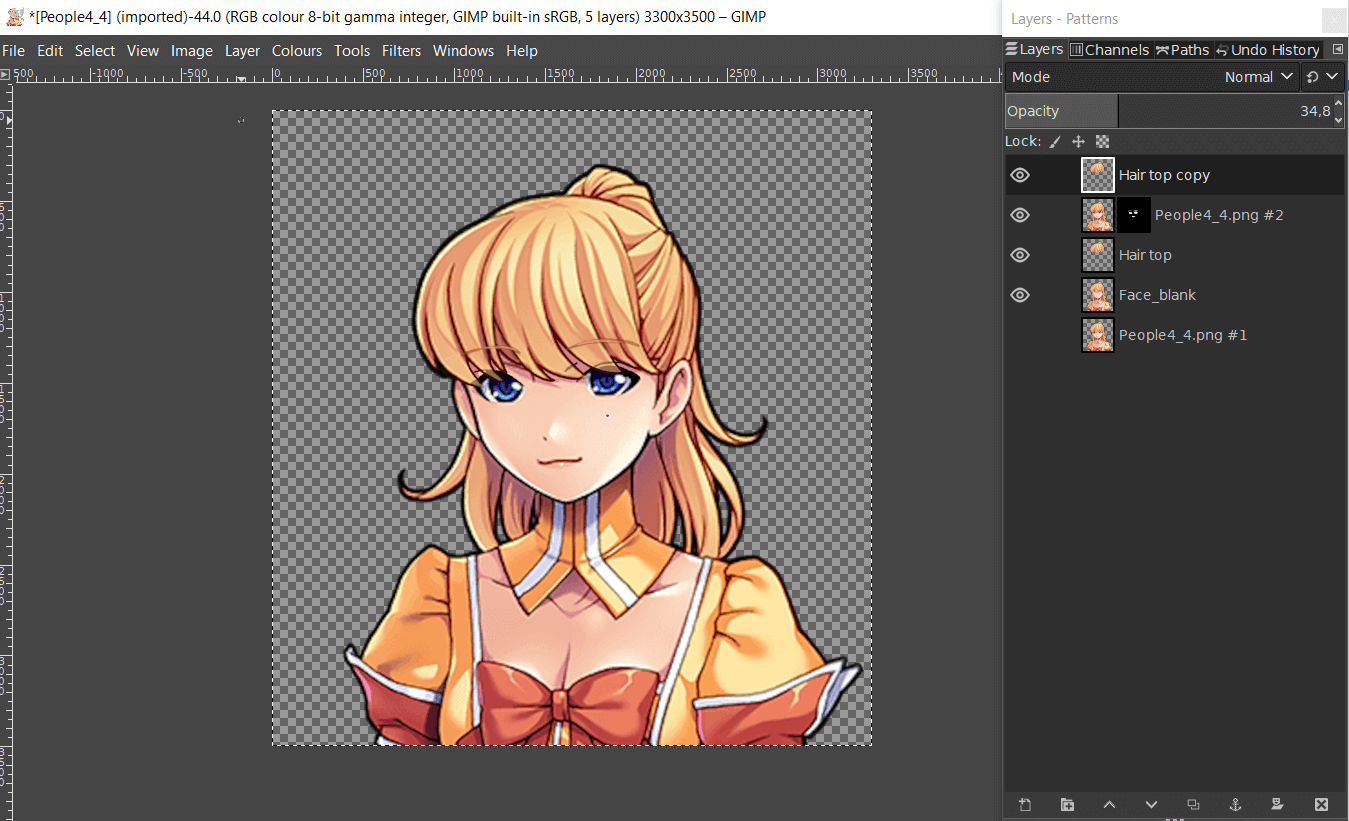Open the Filters menu
The height and width of the screenshot is (821, 1349).
(x=402, y=51)
